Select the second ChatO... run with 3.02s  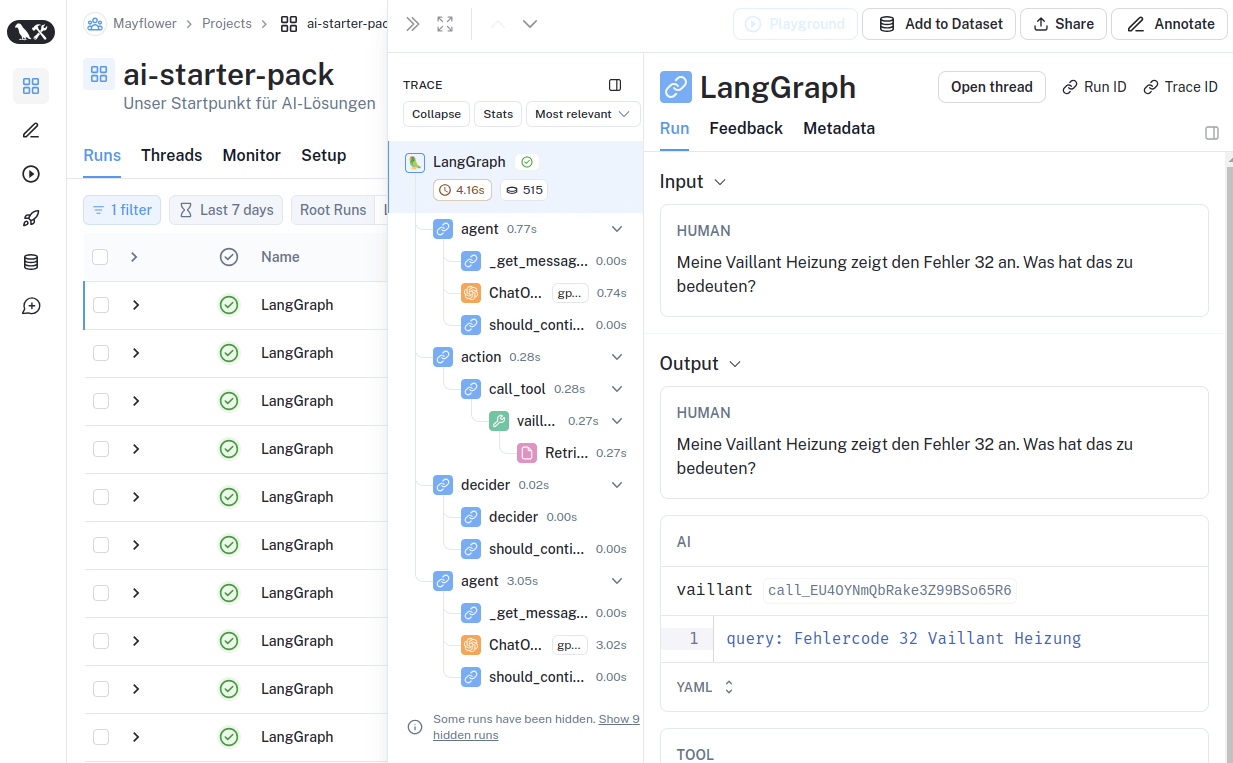(x=545, y=645)
